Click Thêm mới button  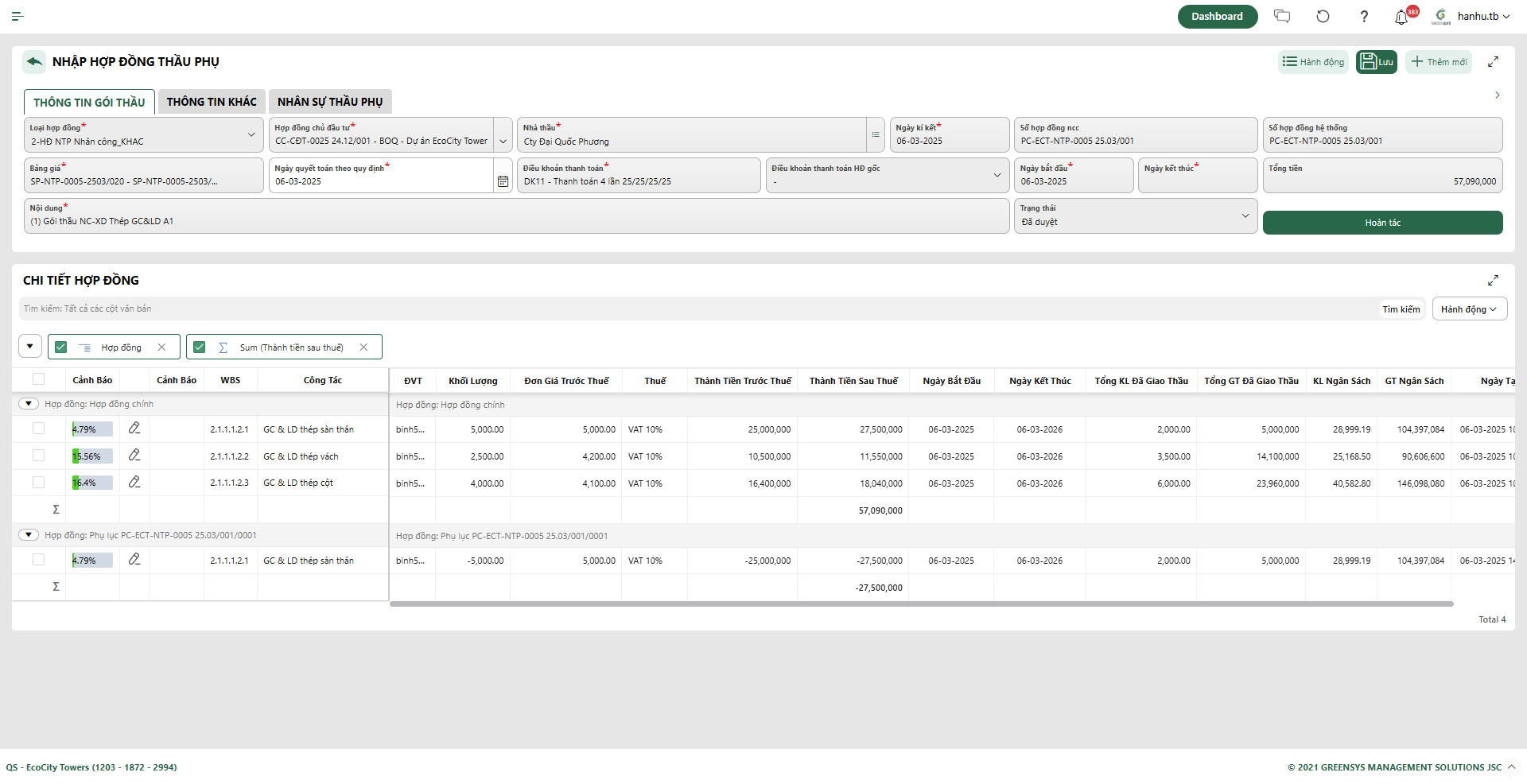[1439, 62]
